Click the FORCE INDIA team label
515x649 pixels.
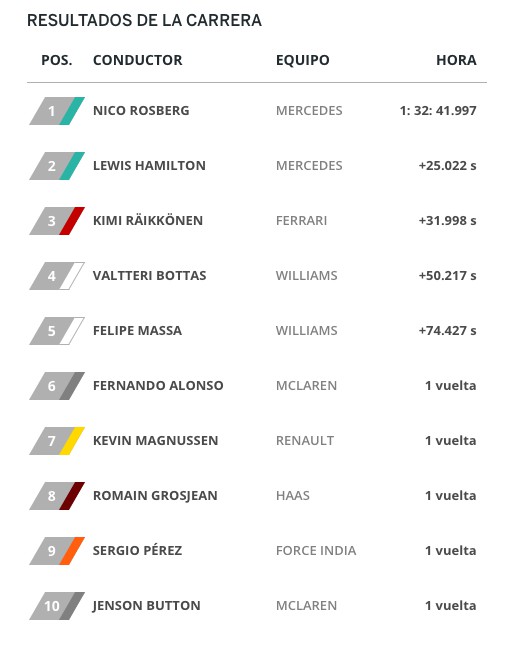[316, 551]
